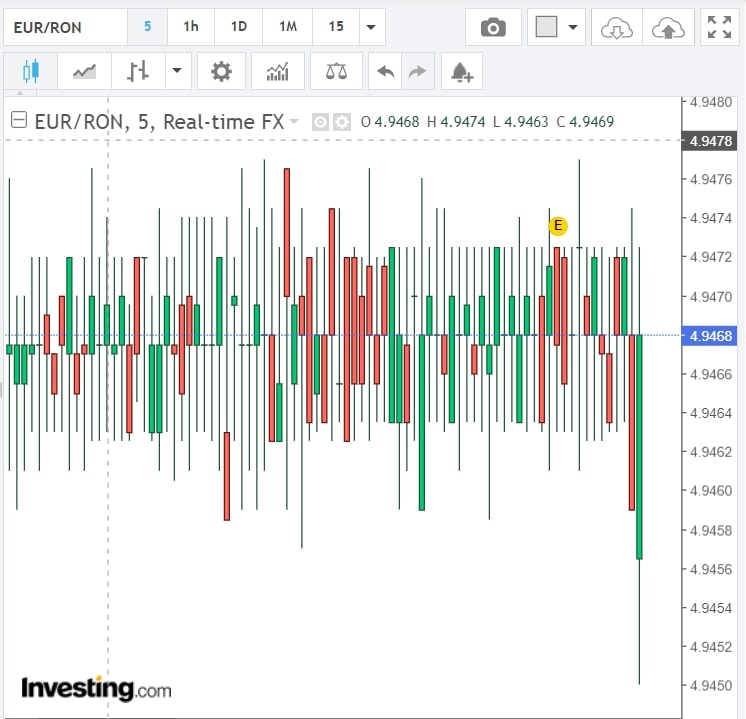Viewport: 746px width, 719px height.
Task: Collapse the EUR/RON legend box
Action: pos(19,121)
